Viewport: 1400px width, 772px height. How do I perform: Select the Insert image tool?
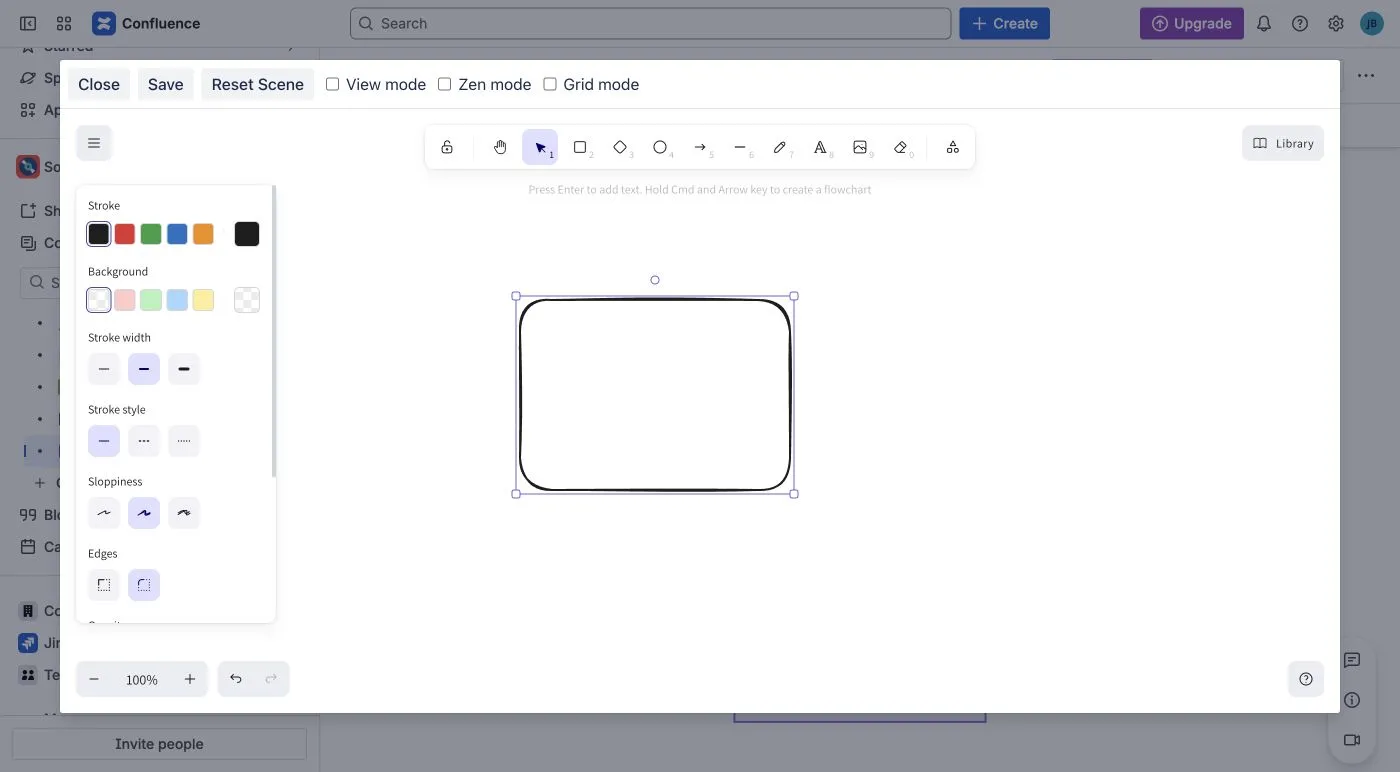(860, 147)
